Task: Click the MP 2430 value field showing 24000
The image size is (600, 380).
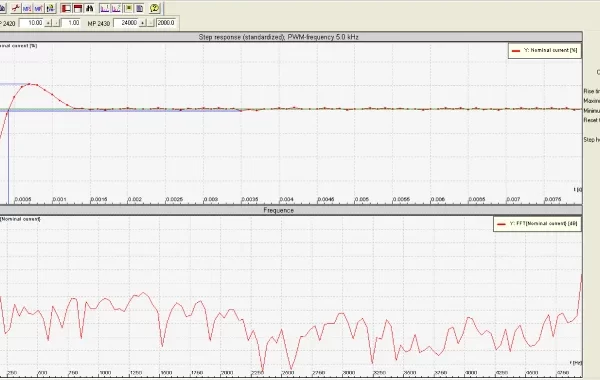Action: 126,23
